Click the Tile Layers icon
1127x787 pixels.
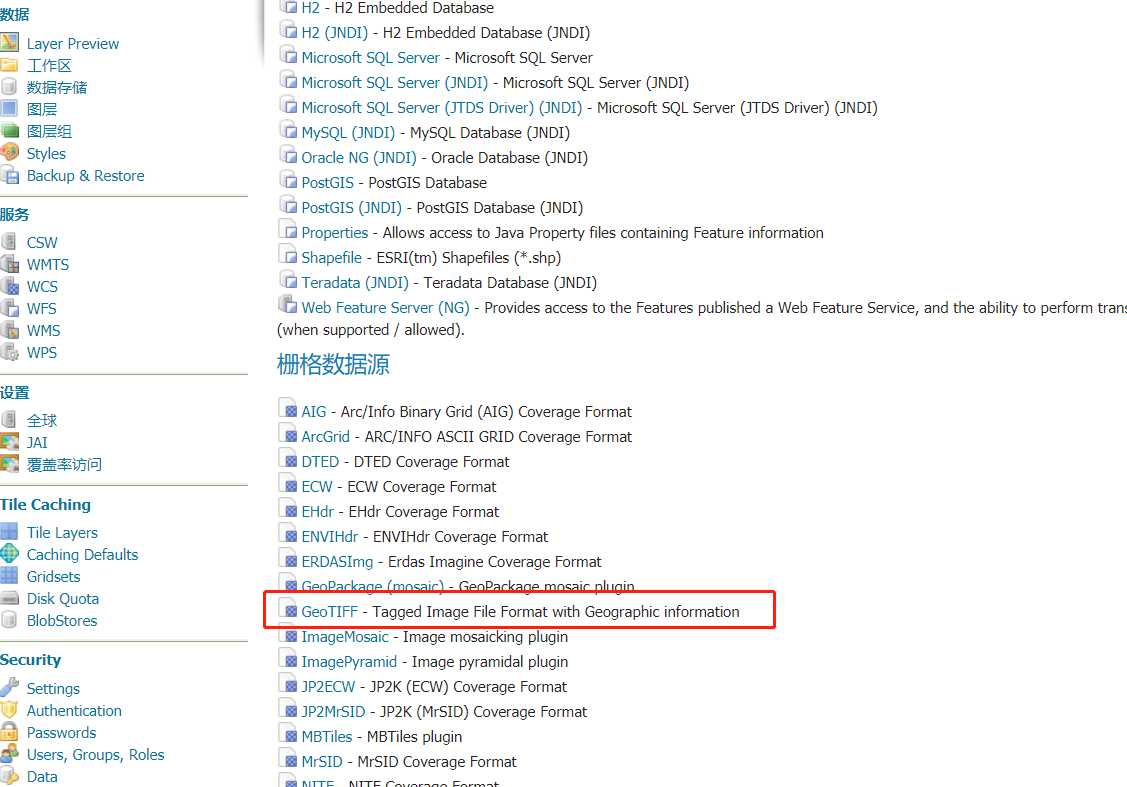pos(9,531)
